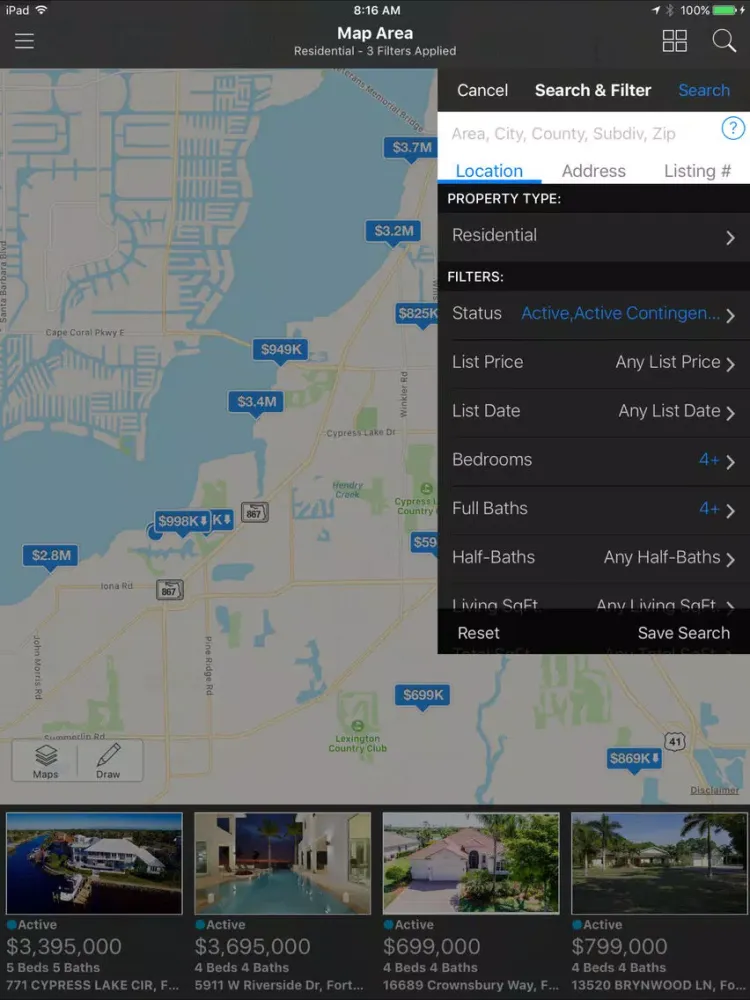Expand the List Price filter

click(593, 362)
